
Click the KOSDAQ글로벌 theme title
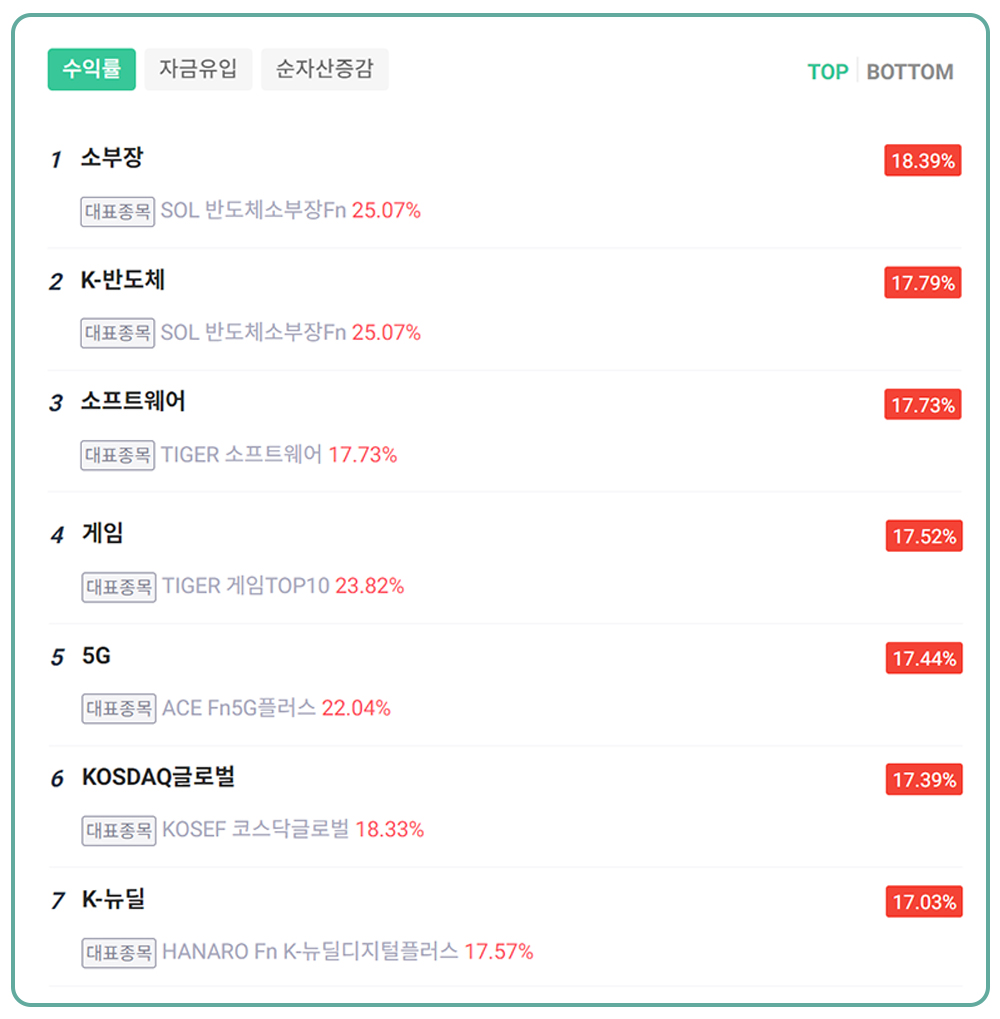(158, 778)
